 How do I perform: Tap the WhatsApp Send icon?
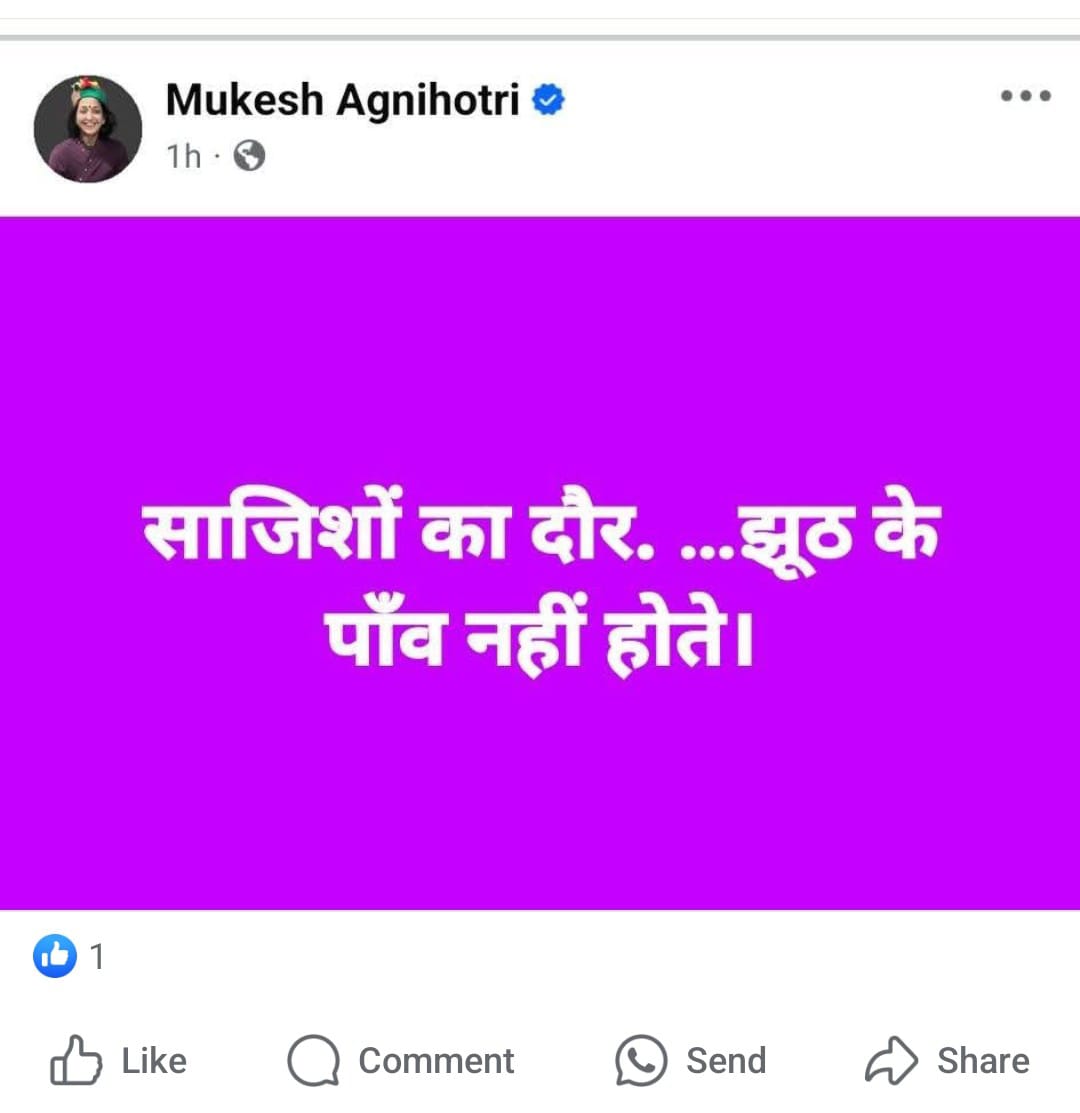[641, 1060]
